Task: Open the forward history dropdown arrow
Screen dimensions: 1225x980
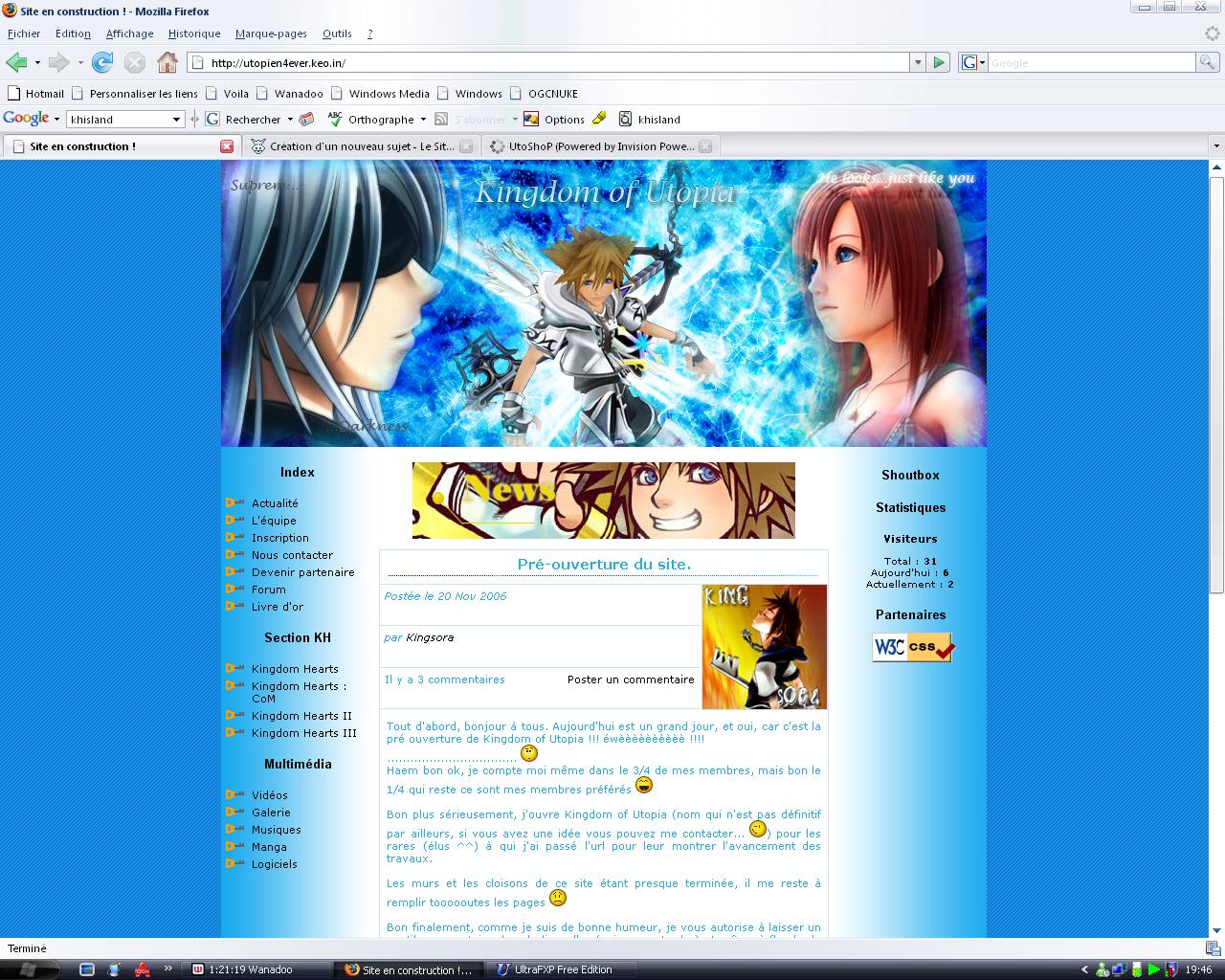Action: pos(80,62)
